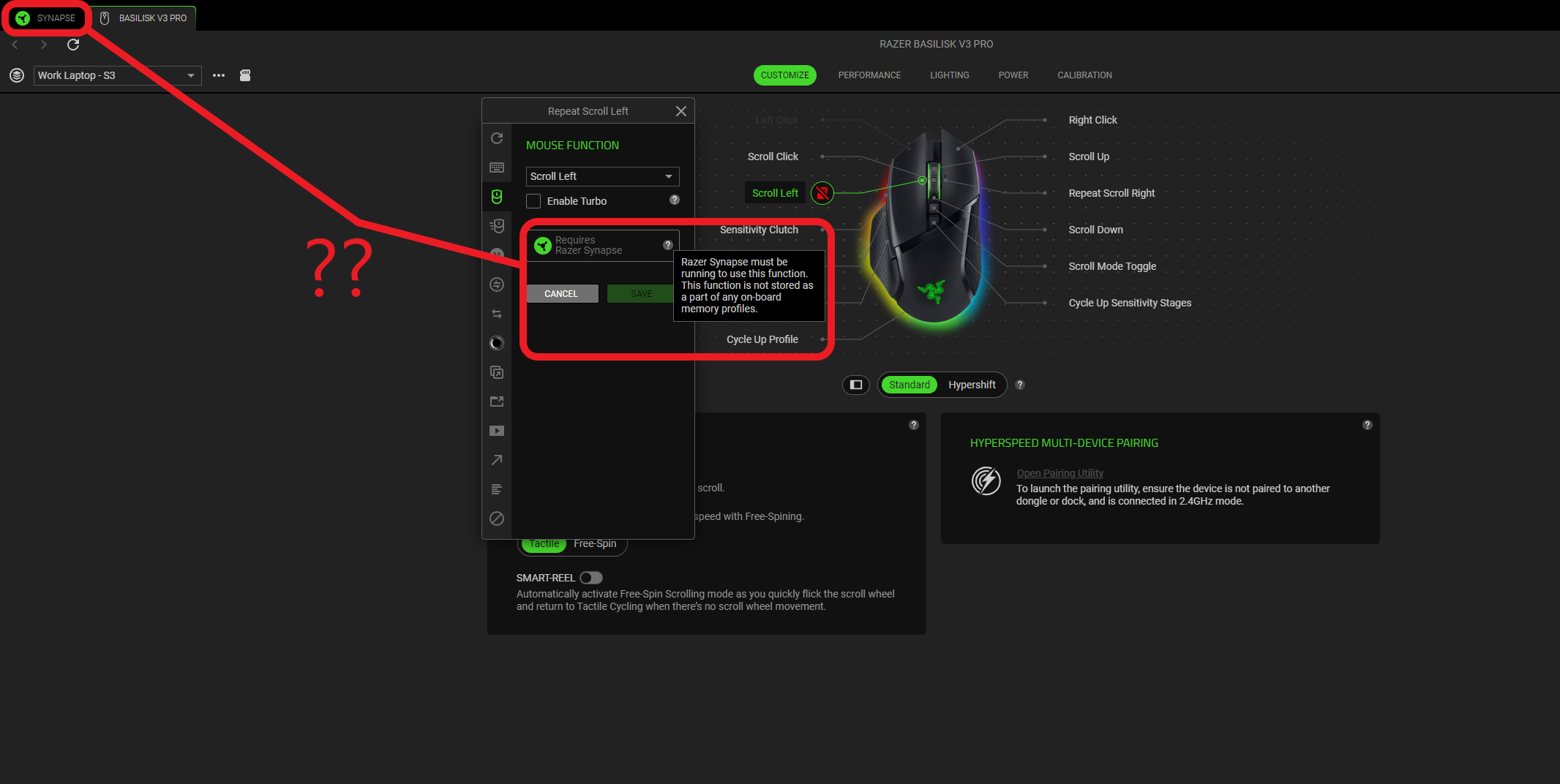
Task: Open the Keyboard Function category icon
Action: click(497, 167)
